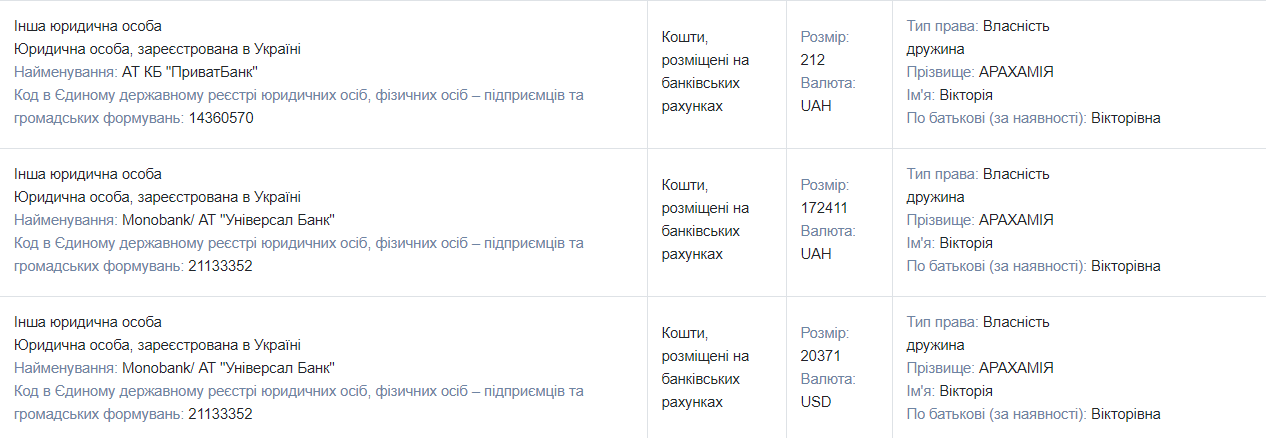1266x438 pixels.
Task: Click UAH currency in the 172411 row
Action: 816,254
